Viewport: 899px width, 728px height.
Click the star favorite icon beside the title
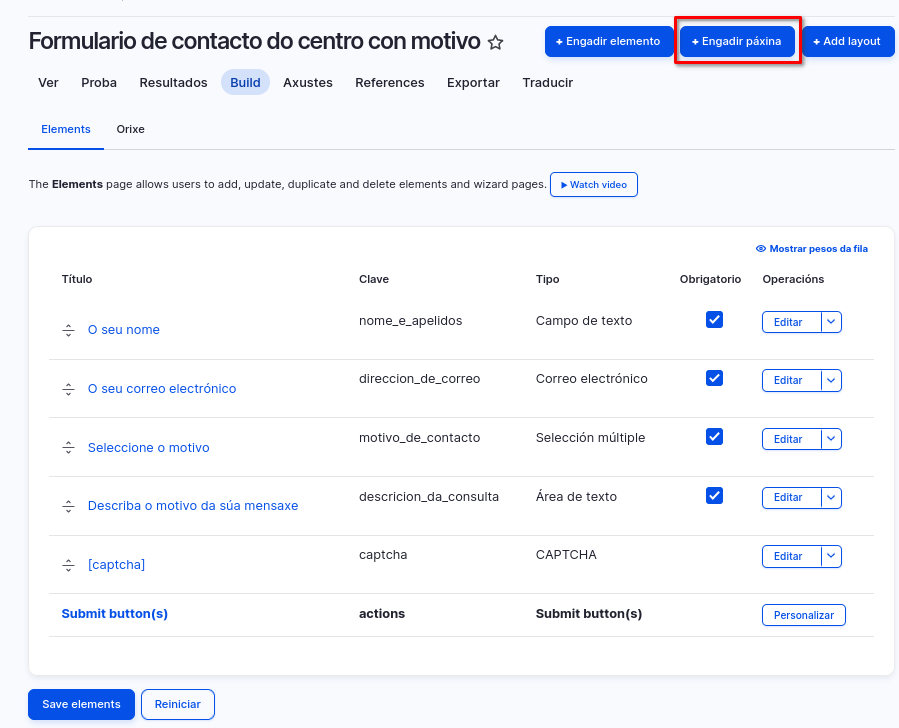(x=495, y=43)
